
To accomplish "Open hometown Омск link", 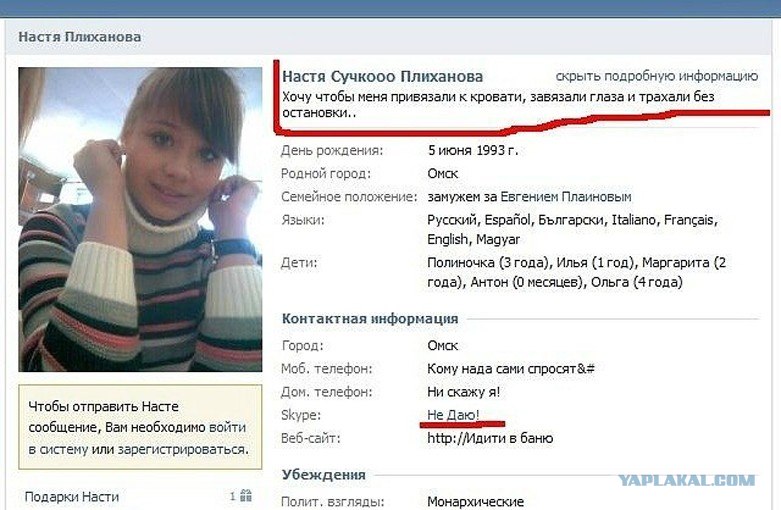I will click(x=442, y=173).
